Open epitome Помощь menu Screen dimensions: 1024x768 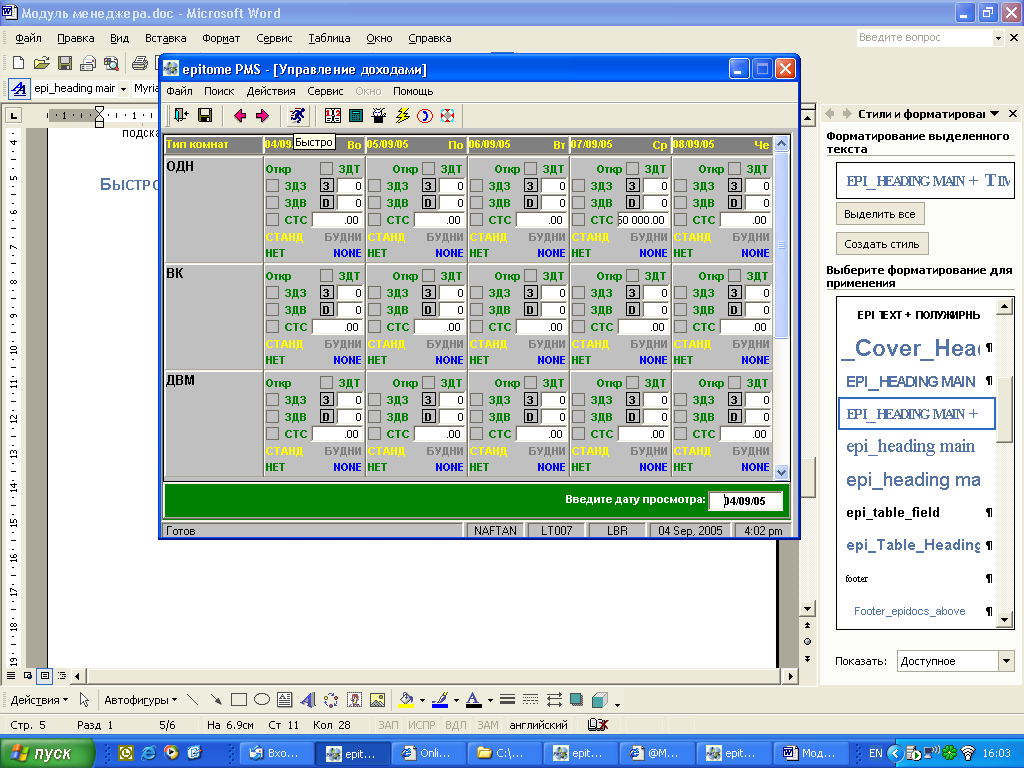tap(413, 91)
